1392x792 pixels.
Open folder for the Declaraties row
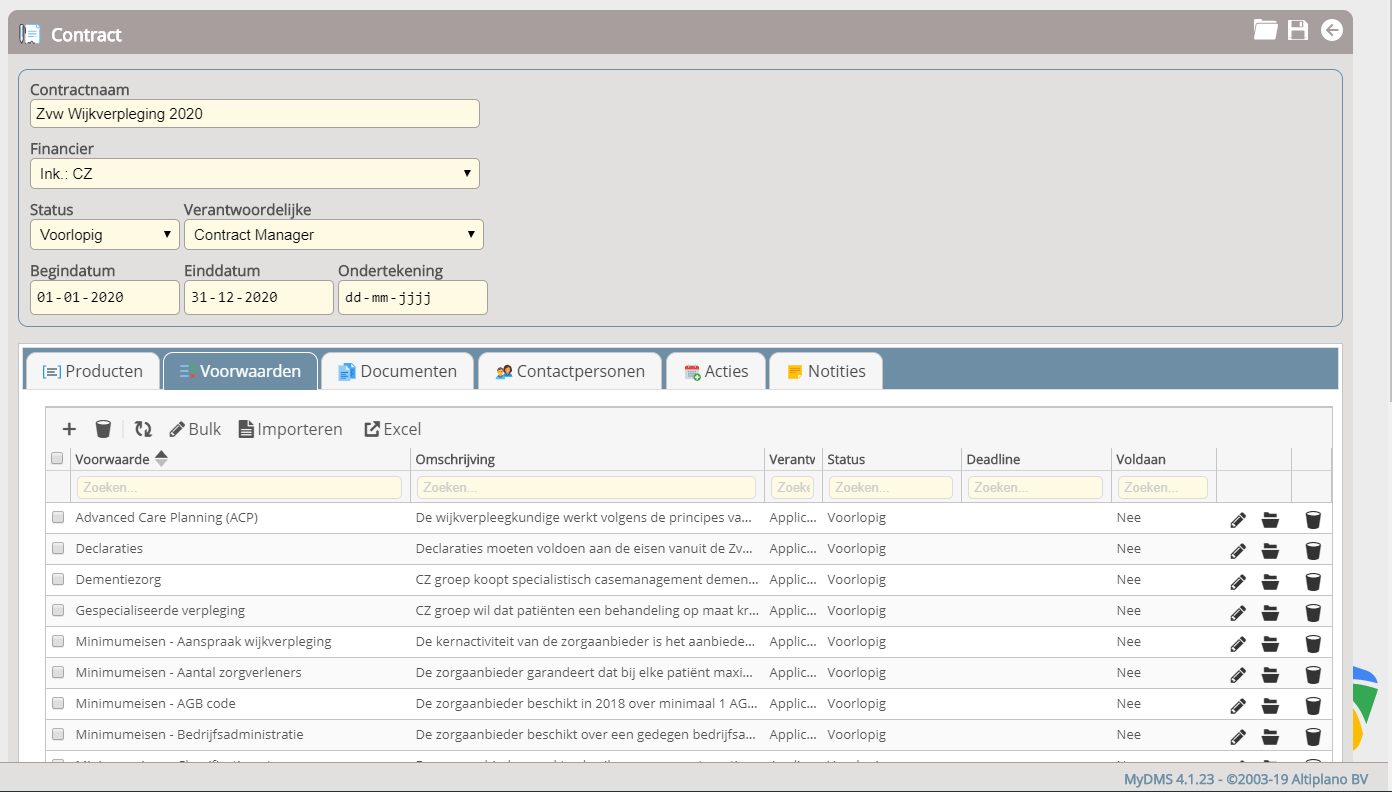pyautogui.click(x=1270, y=550)
